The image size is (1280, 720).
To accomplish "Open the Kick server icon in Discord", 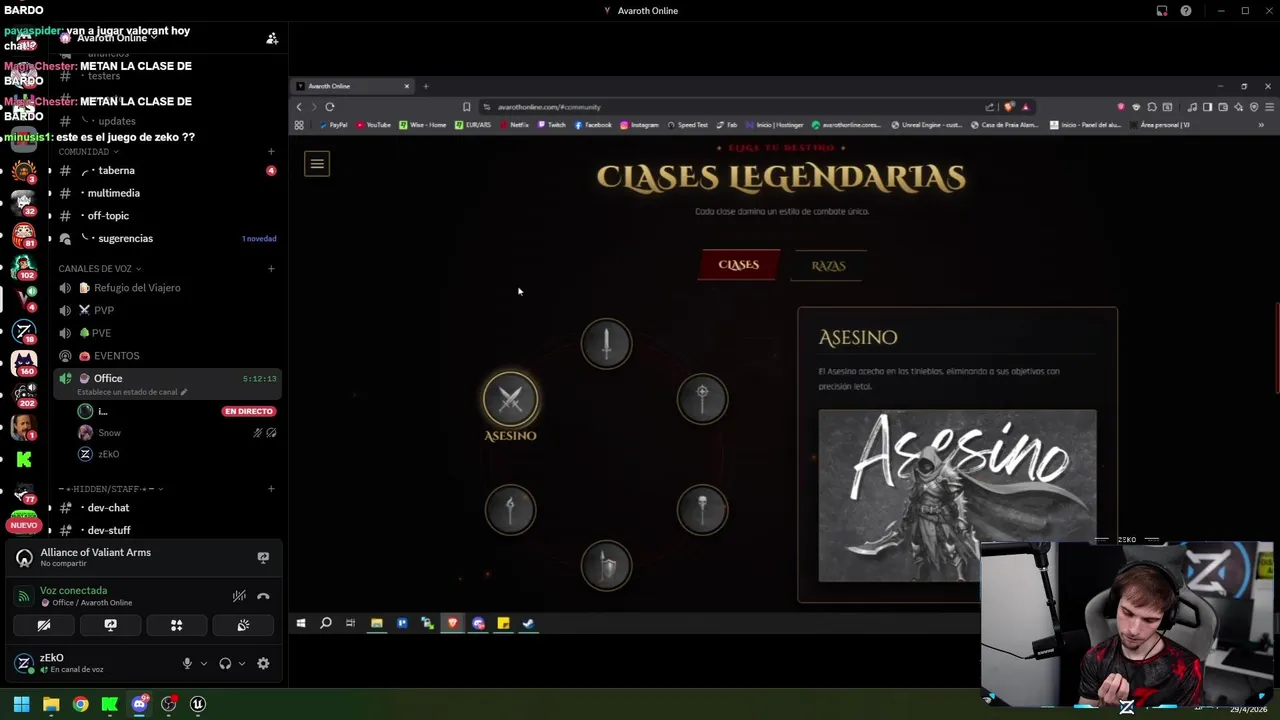I will 24,460.
